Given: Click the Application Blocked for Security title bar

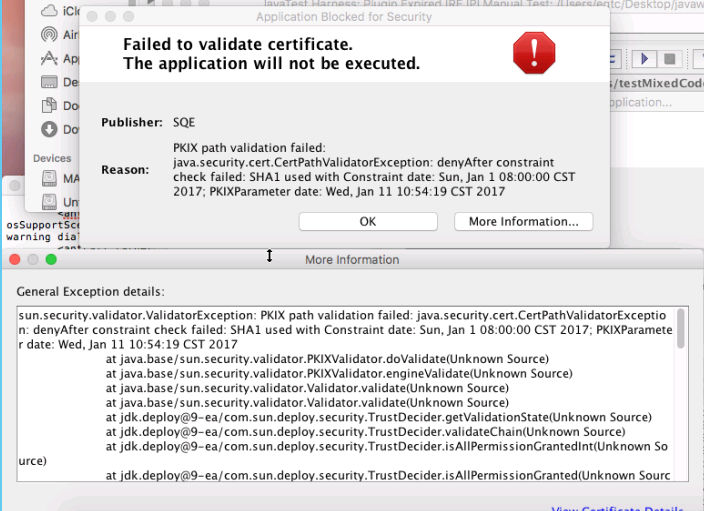Looking at the screenshot, I should (344, 17).
